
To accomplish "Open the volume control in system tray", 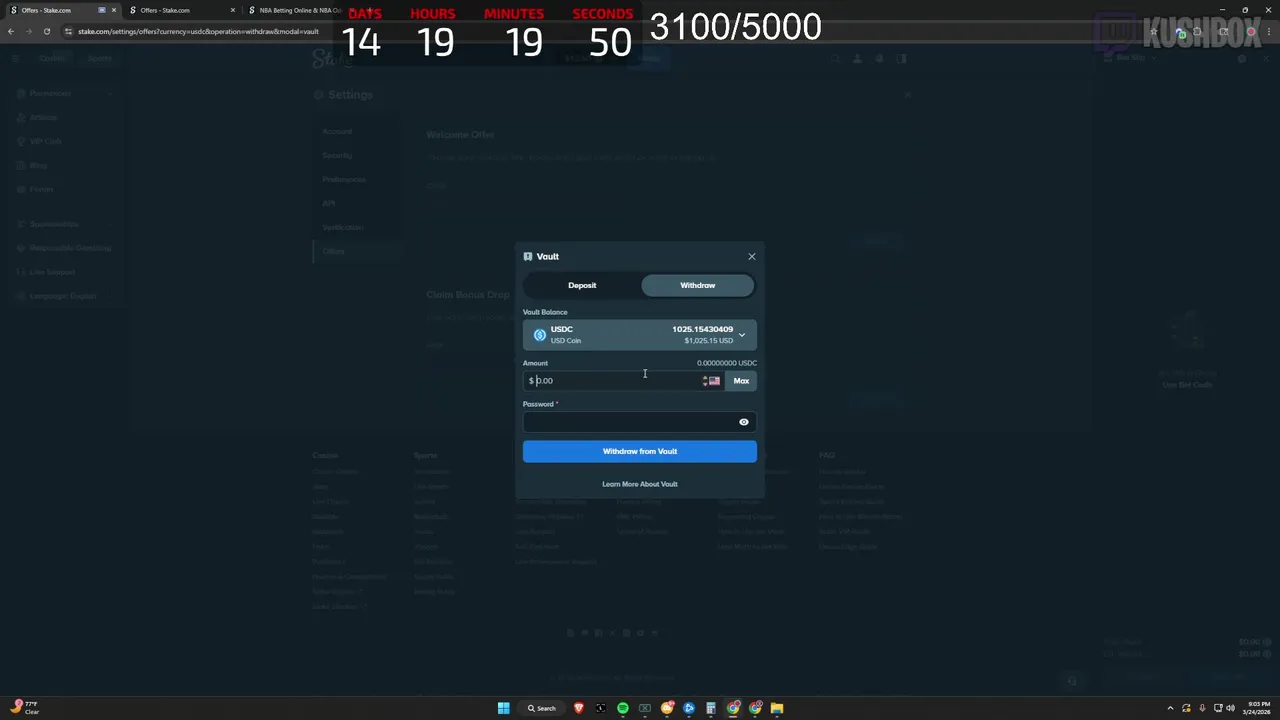I will (x=1230, y=708).
